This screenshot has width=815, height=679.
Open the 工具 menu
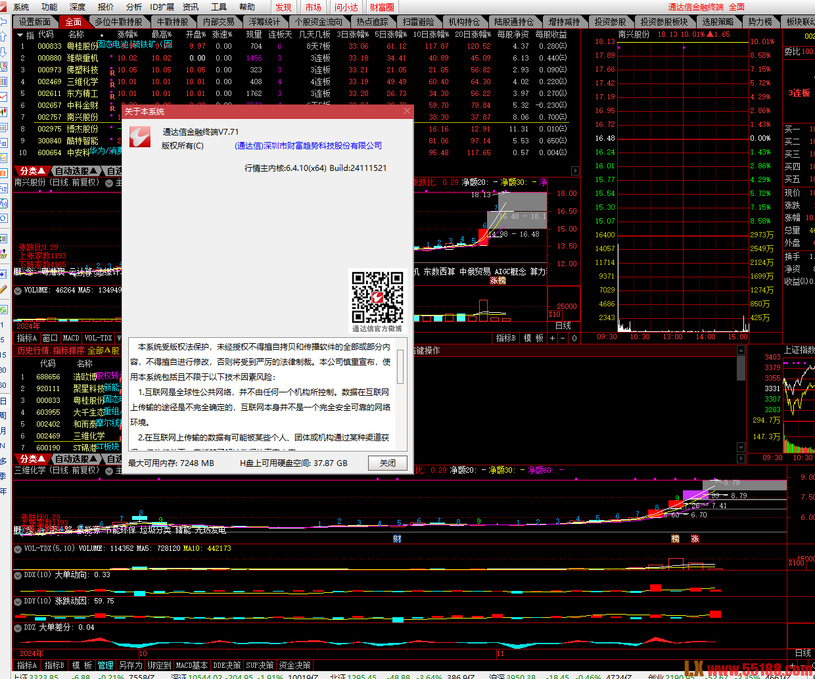[218, 7]
